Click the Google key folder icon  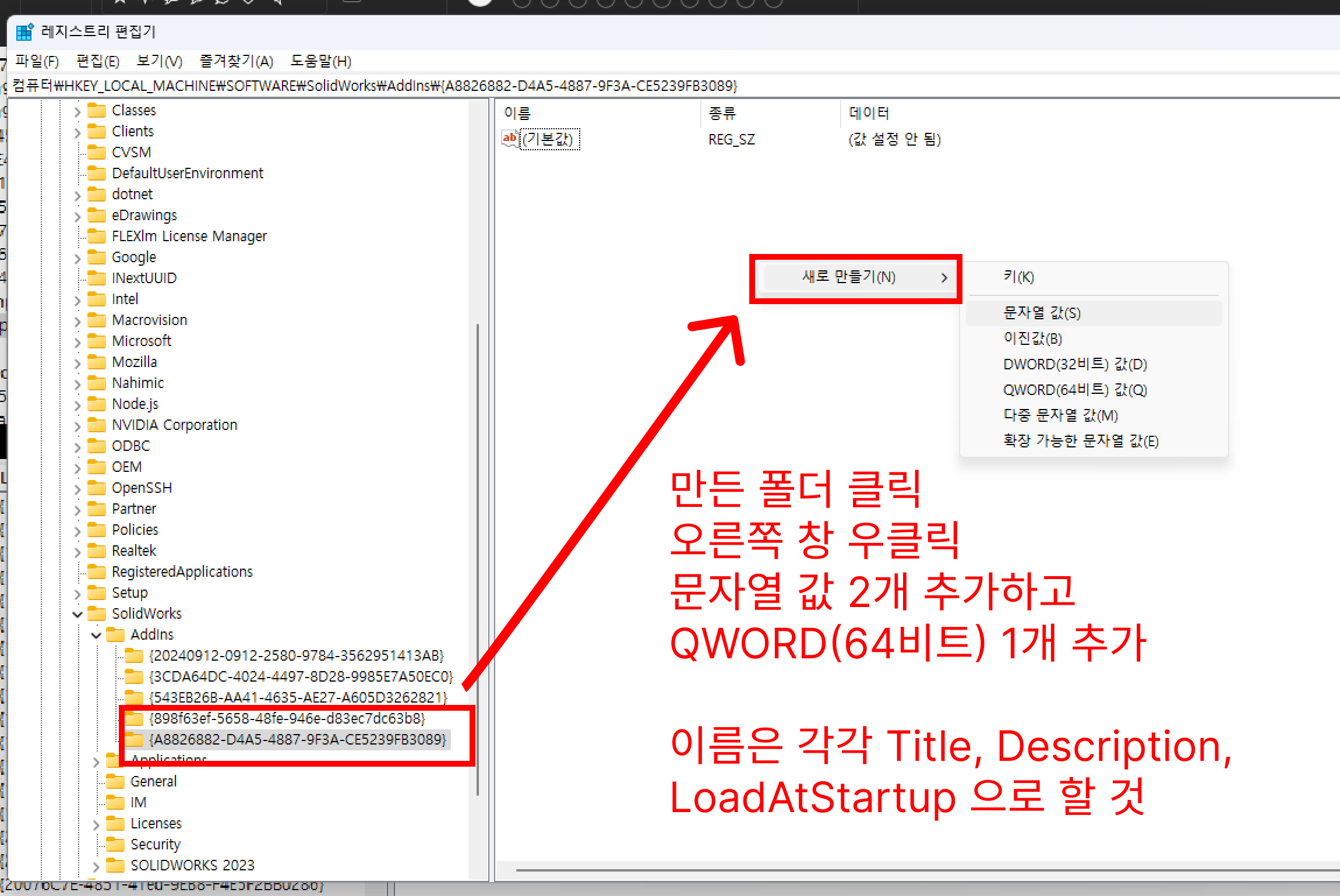point(96,257)
